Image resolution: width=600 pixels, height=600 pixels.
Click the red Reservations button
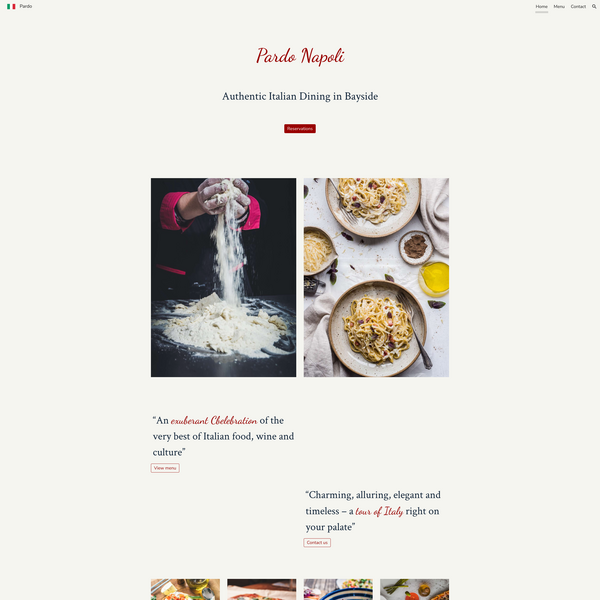click(300, 129)
